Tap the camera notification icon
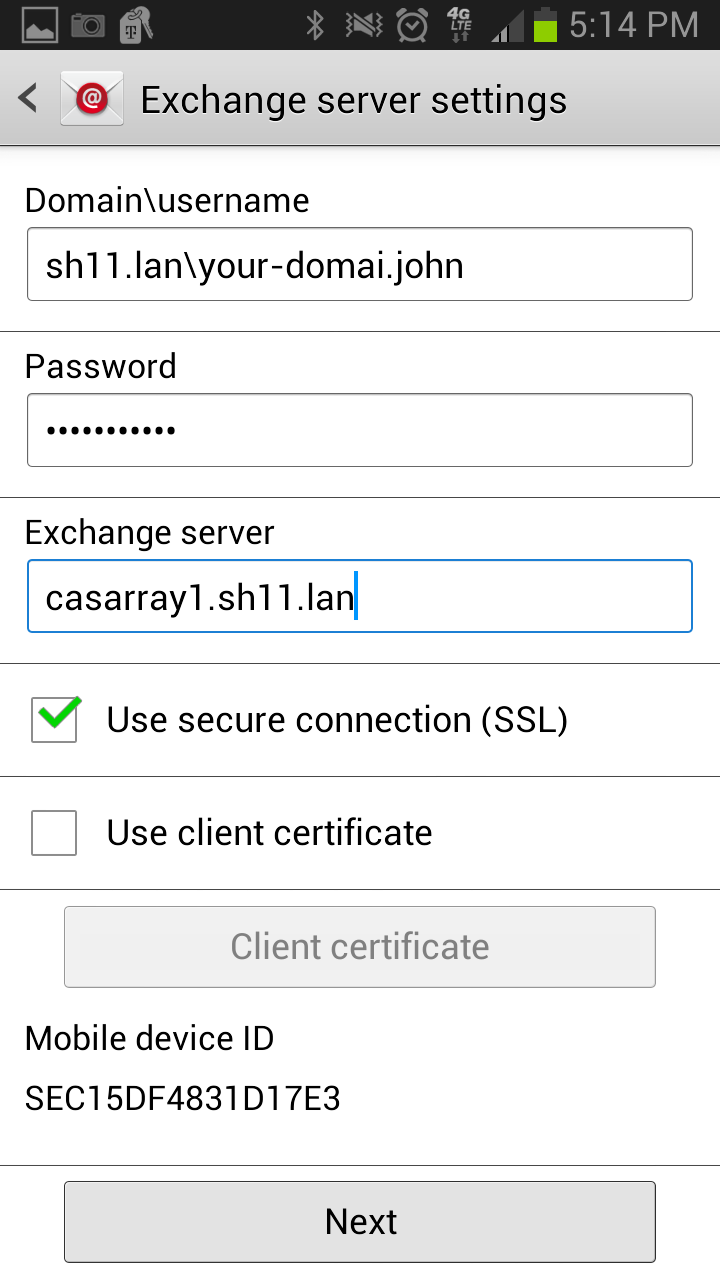 click(x=87, y=24)
